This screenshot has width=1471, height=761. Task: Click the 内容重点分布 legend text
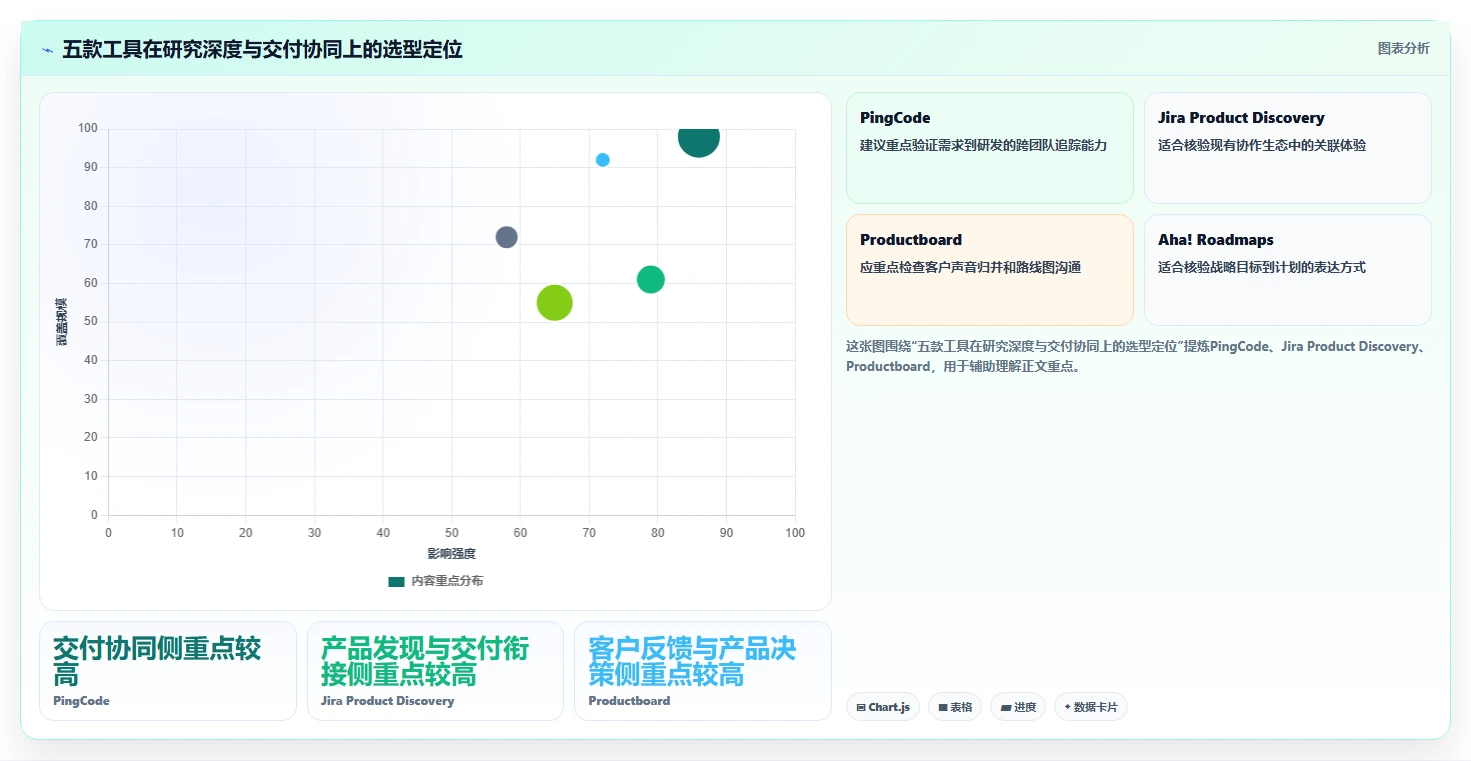447,581
